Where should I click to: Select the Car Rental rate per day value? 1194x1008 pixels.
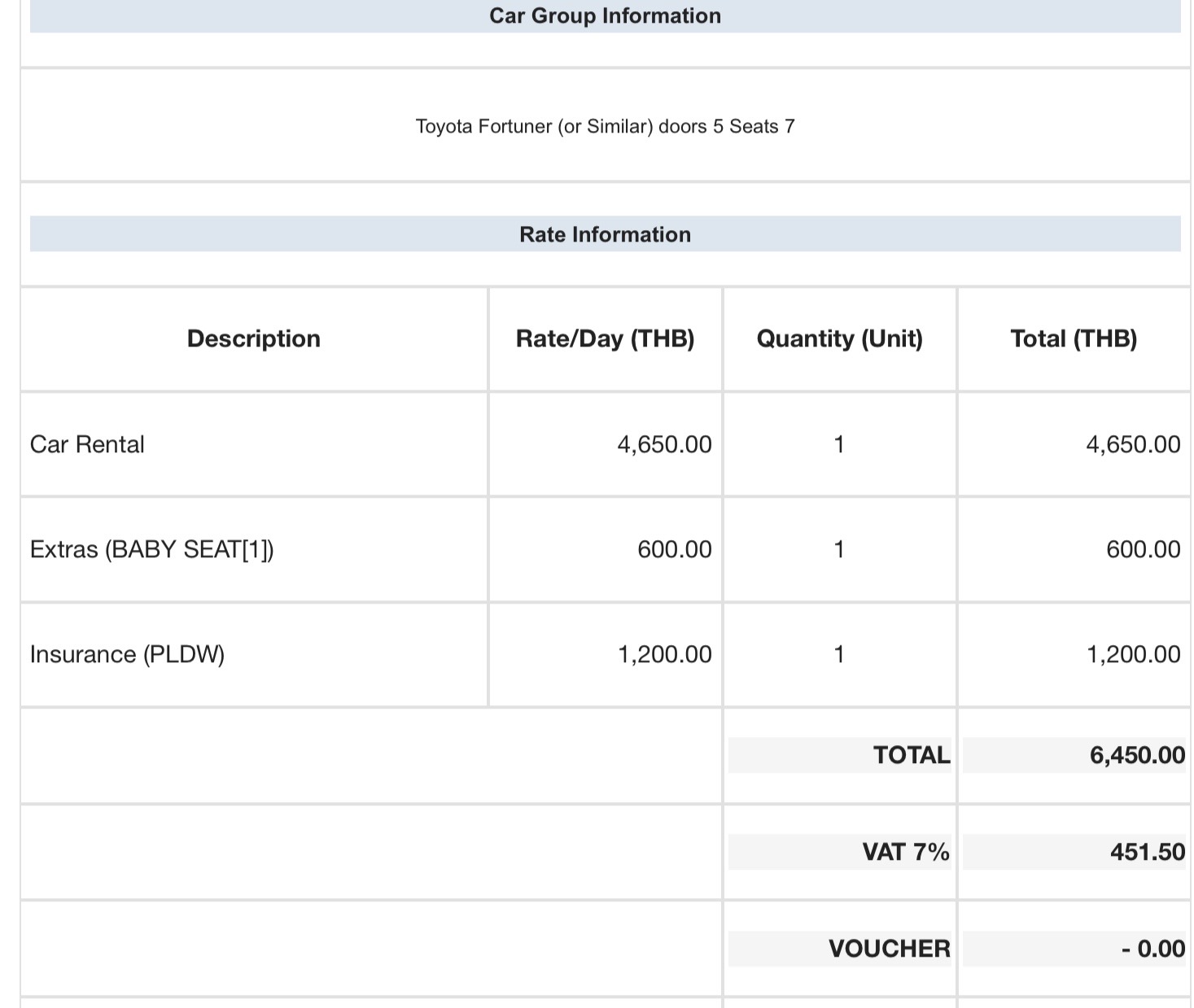664,444
